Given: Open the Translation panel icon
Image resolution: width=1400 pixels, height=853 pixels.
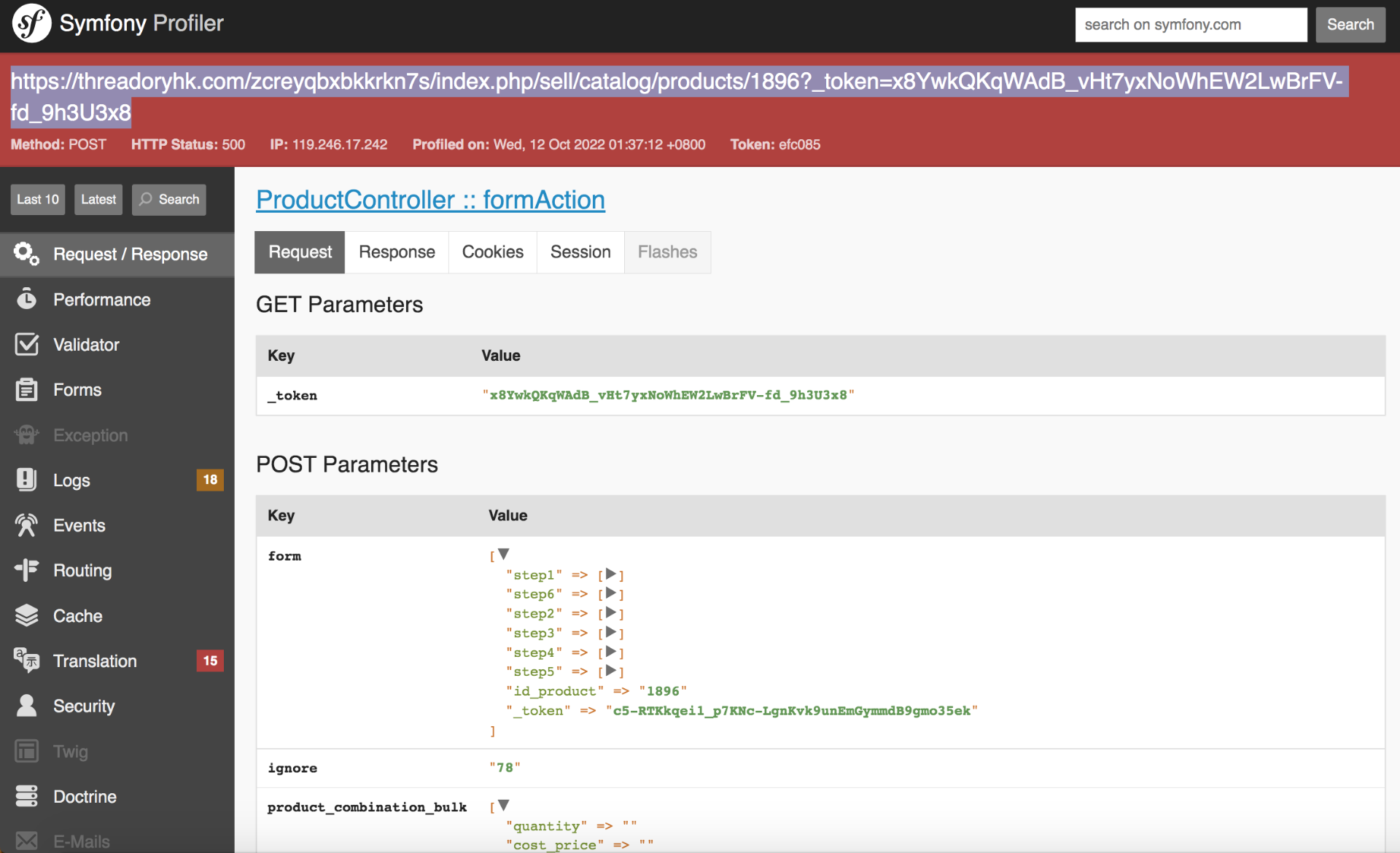Looking at the screenshot, I should (27, 661).
